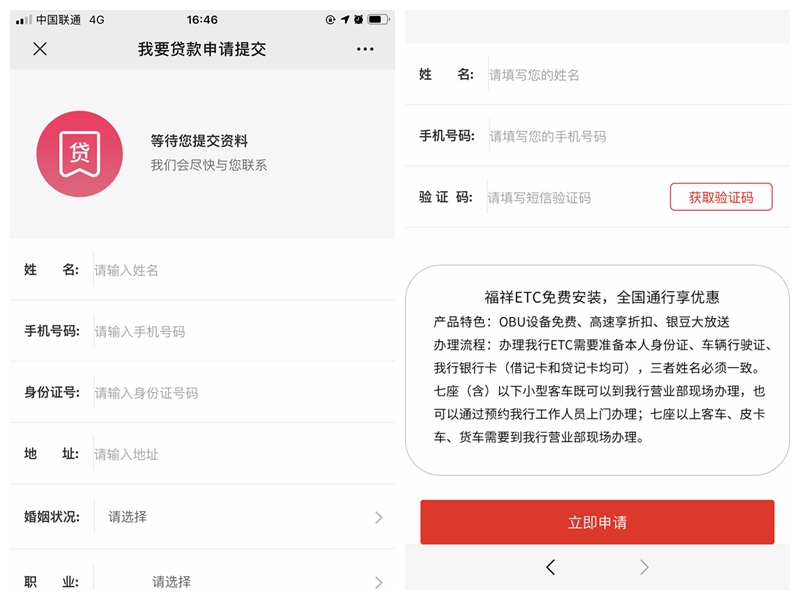Image resolution: width=800 pixels, height=600 pixels.
Task: Expand the 职业 chevron selector
Action: point(379,582)
